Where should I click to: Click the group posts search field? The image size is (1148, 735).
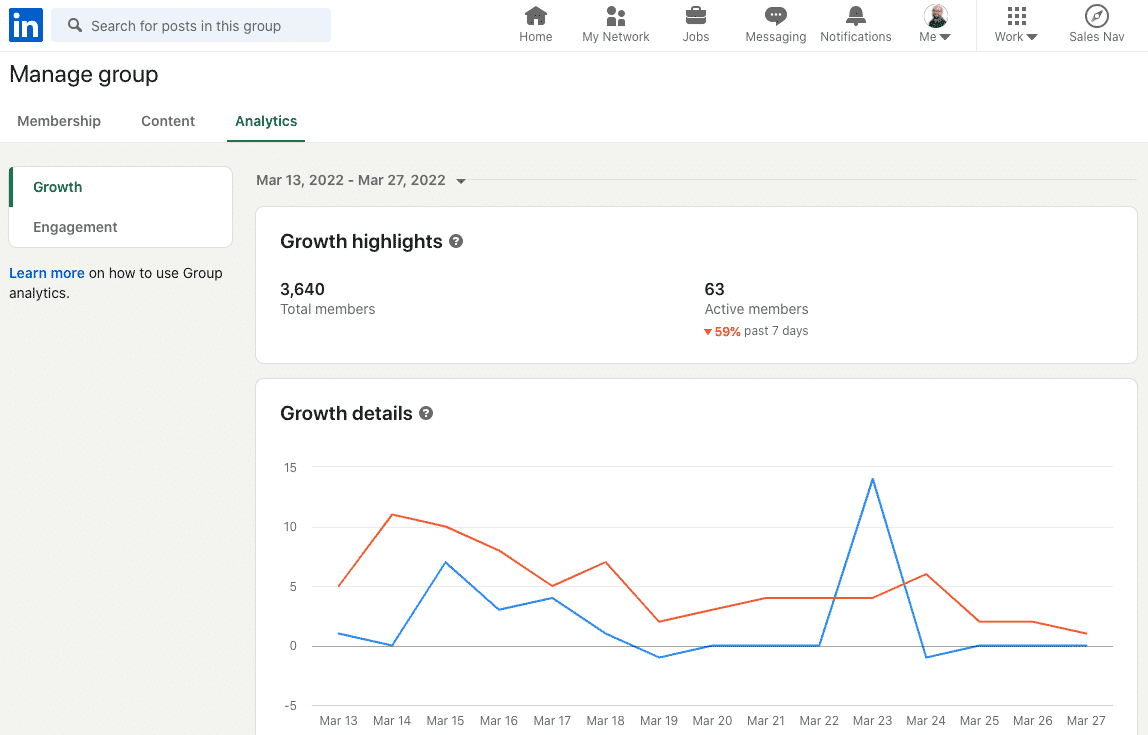pos(191,26)
